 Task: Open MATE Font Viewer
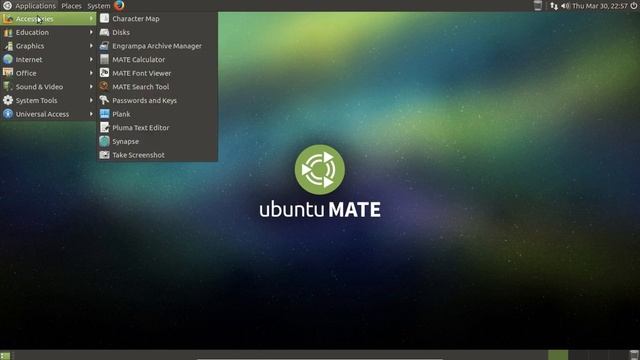157,73
